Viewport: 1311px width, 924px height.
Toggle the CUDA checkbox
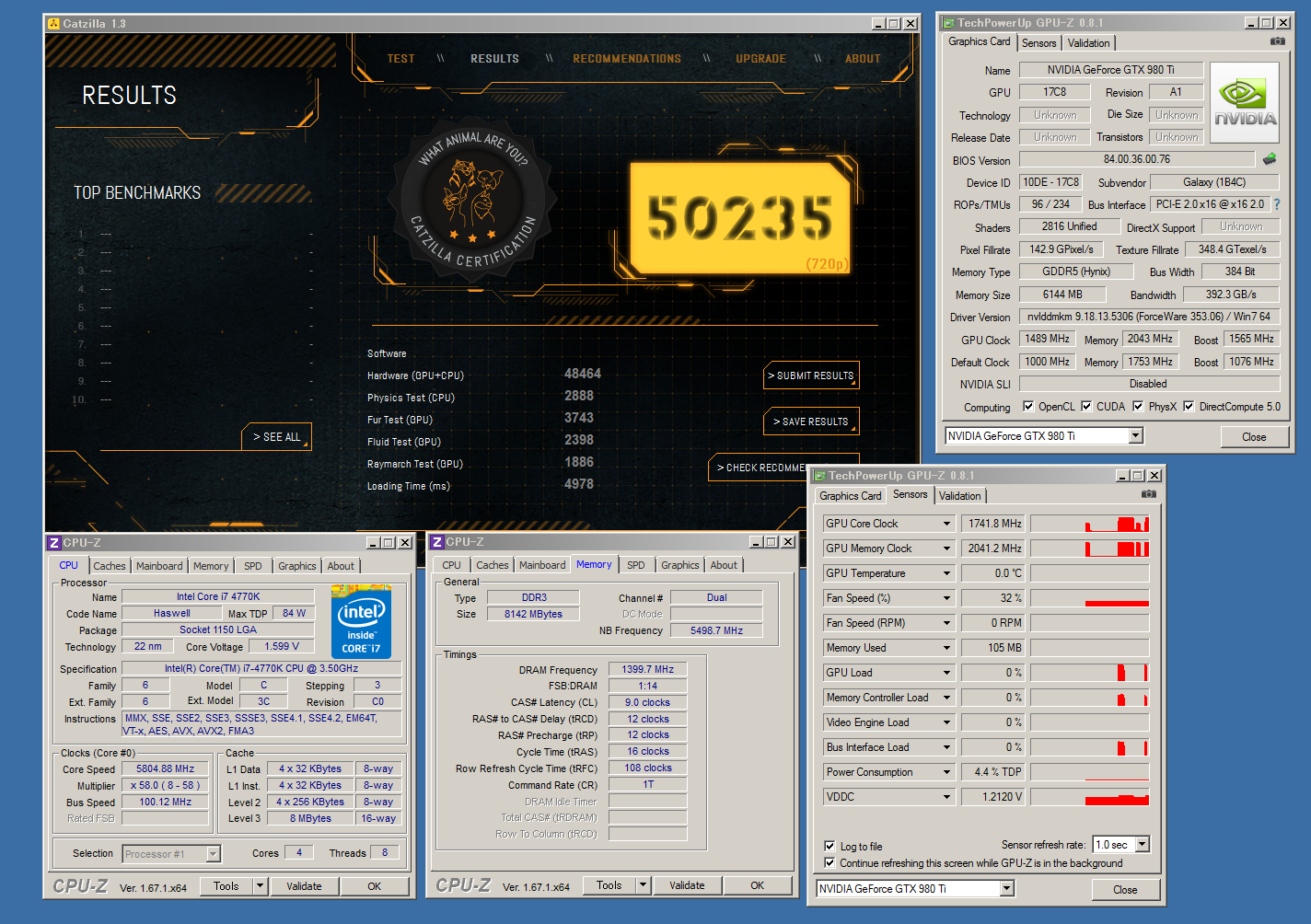coord(1086,406)
